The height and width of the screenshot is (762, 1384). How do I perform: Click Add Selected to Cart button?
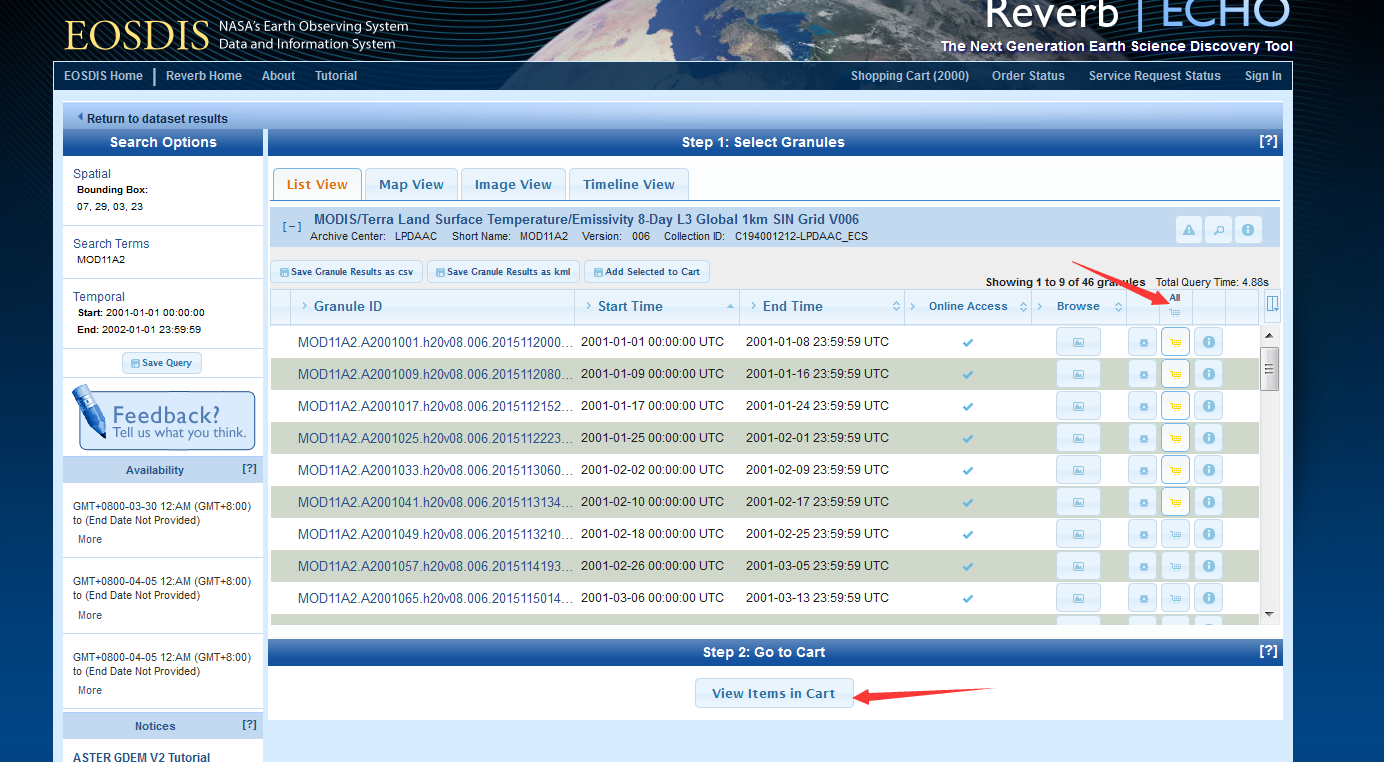point(646,272)
